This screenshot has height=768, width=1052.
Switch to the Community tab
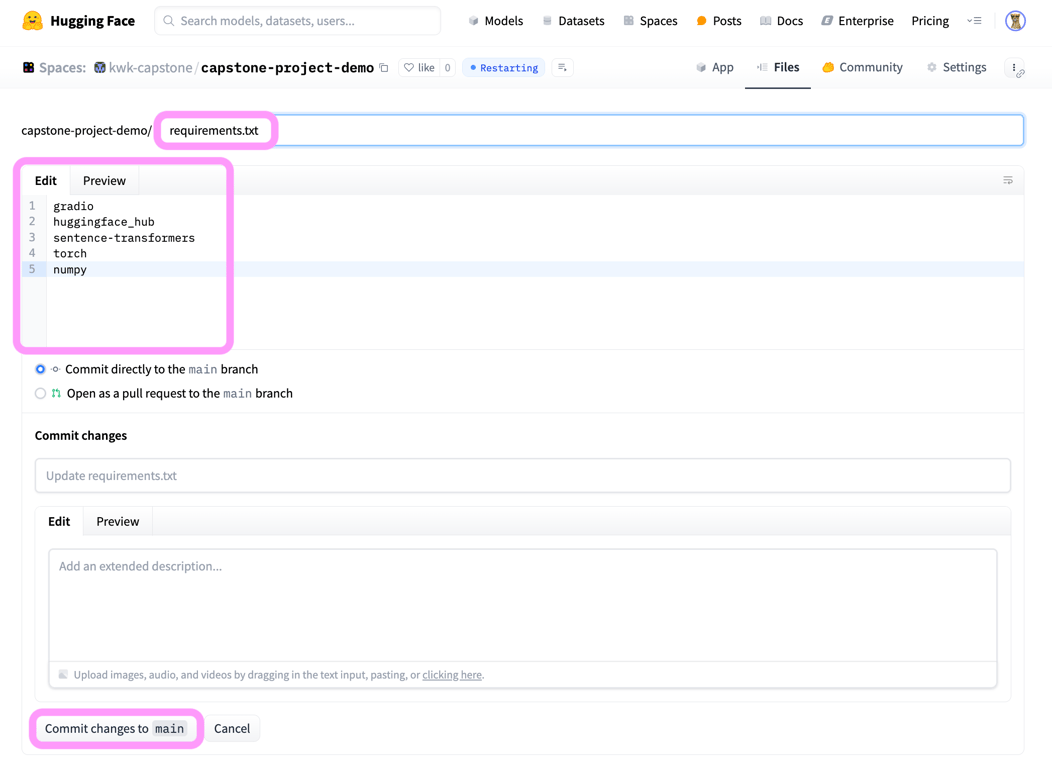[862, 67]
